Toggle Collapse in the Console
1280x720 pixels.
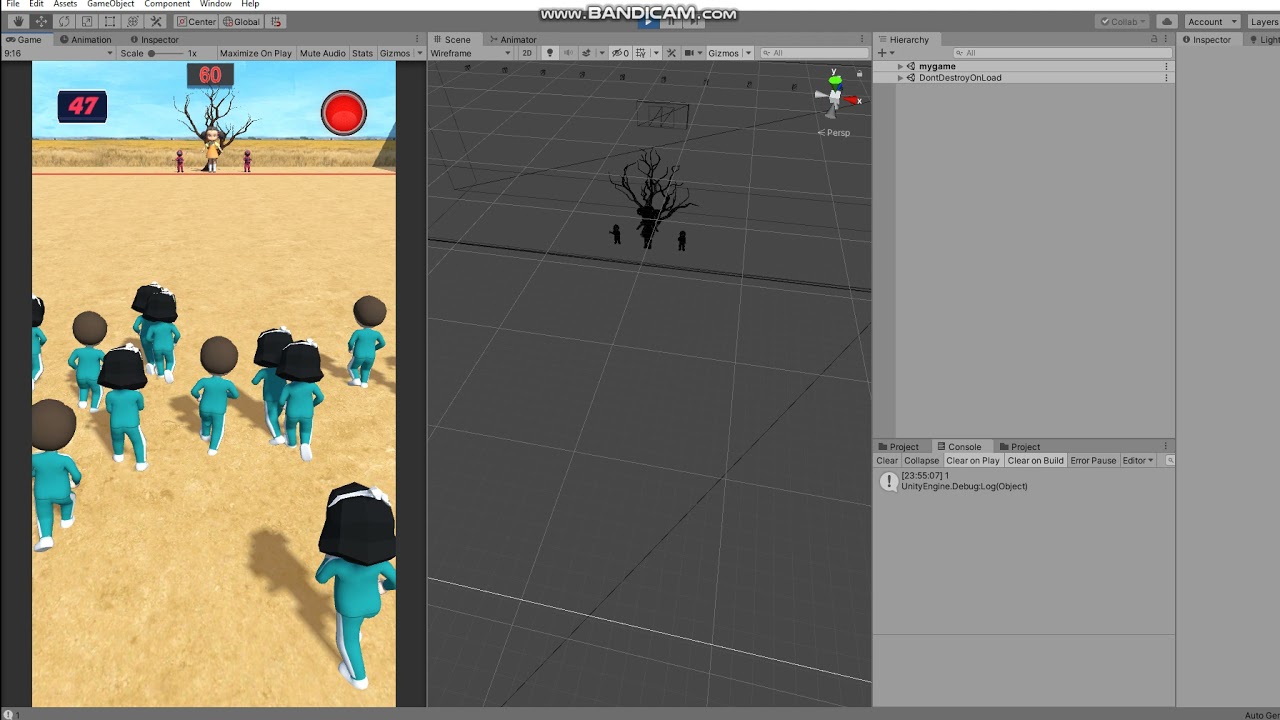pos(921,461)
